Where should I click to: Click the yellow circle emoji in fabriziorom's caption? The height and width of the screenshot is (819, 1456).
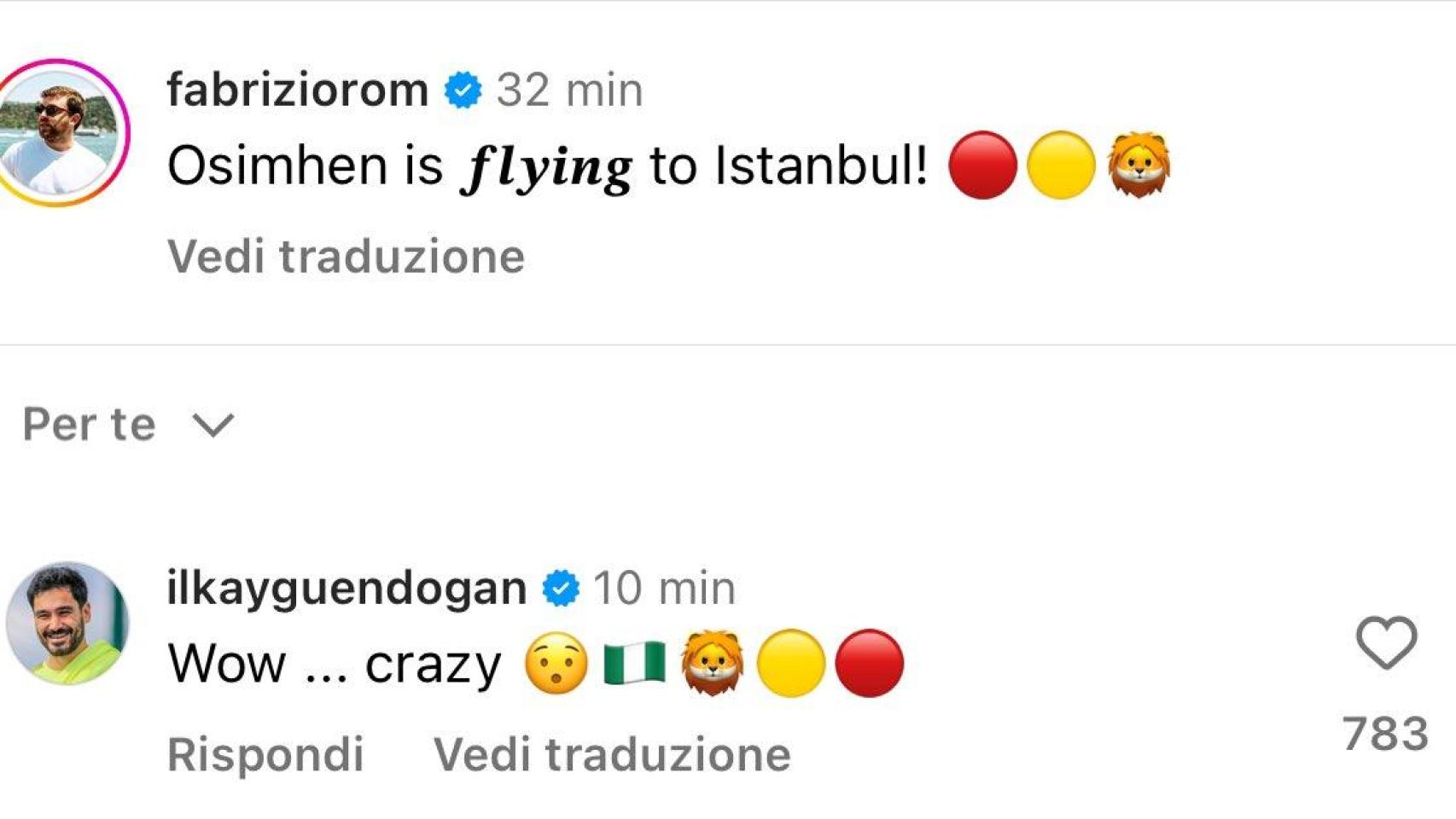pyautogui.click(x=1061, y=165)
